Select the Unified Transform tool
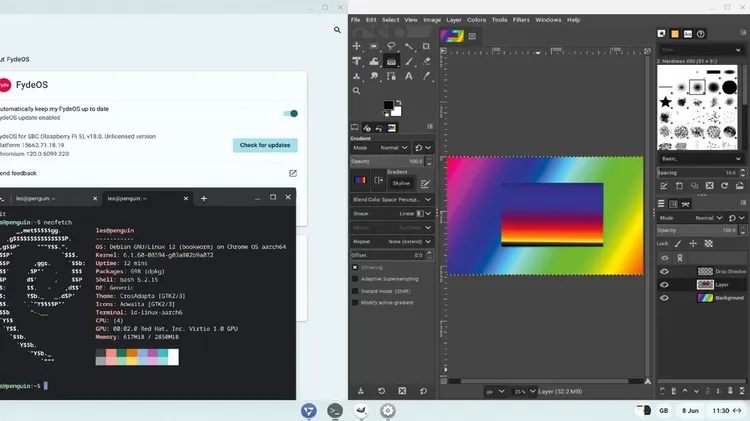This screenshot has width=750, height=421. pyautogui.click(x=356, y=61)
